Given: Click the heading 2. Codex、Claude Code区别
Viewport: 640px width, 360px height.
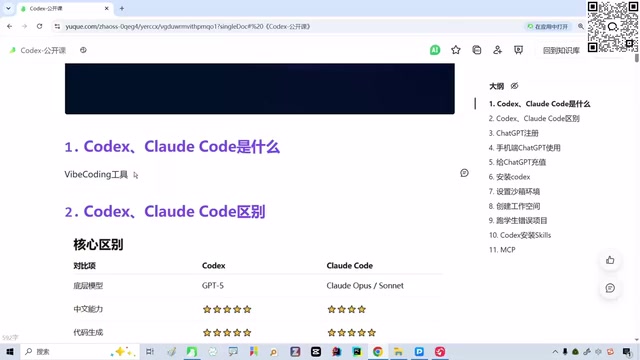Looking at the screenshot, I should coord(165,212).
